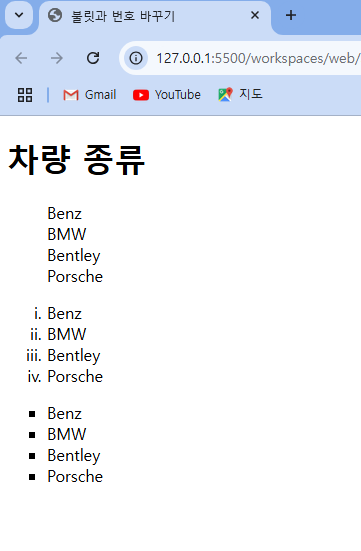Click BMW in the square bullet list

coord(67,434)
